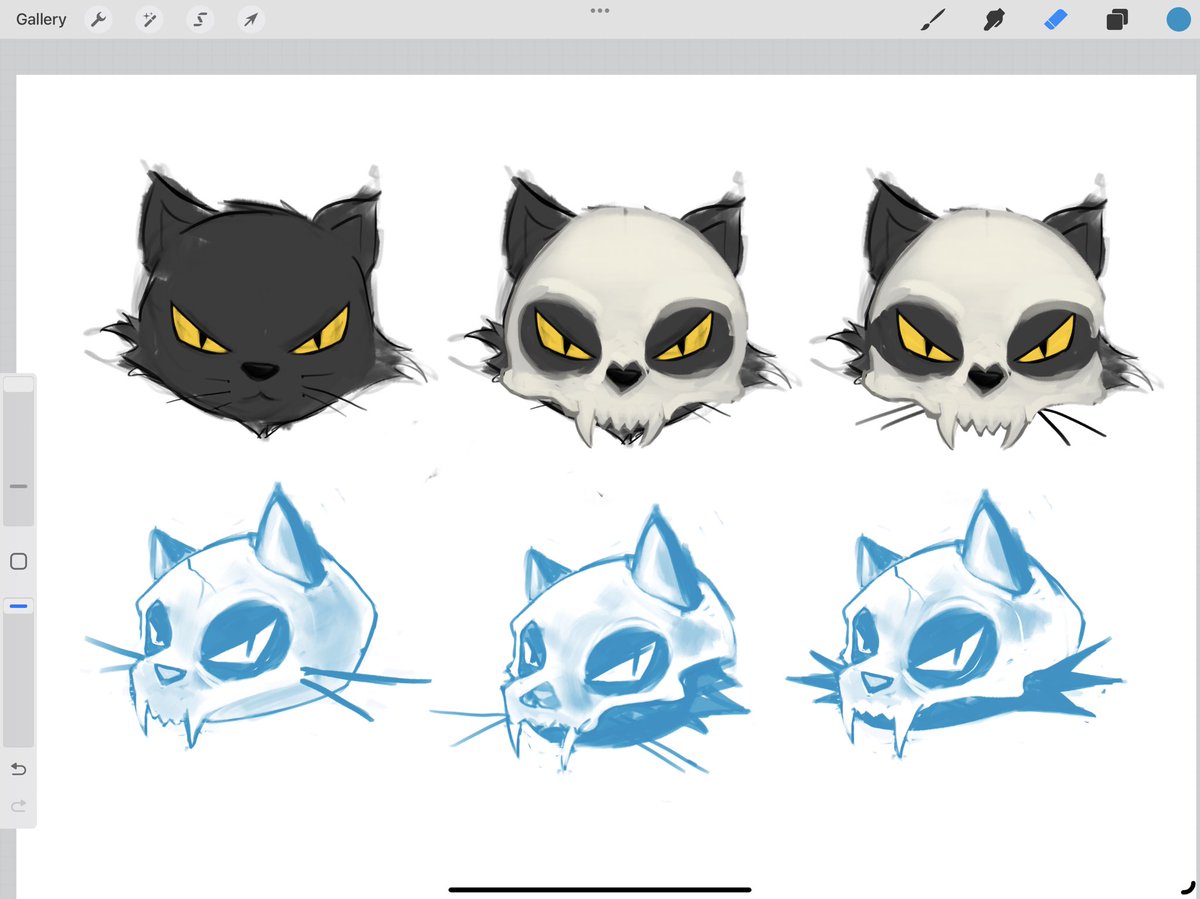Open the Layers panel
This screenshot has width=1200, height=899.
1117,19
